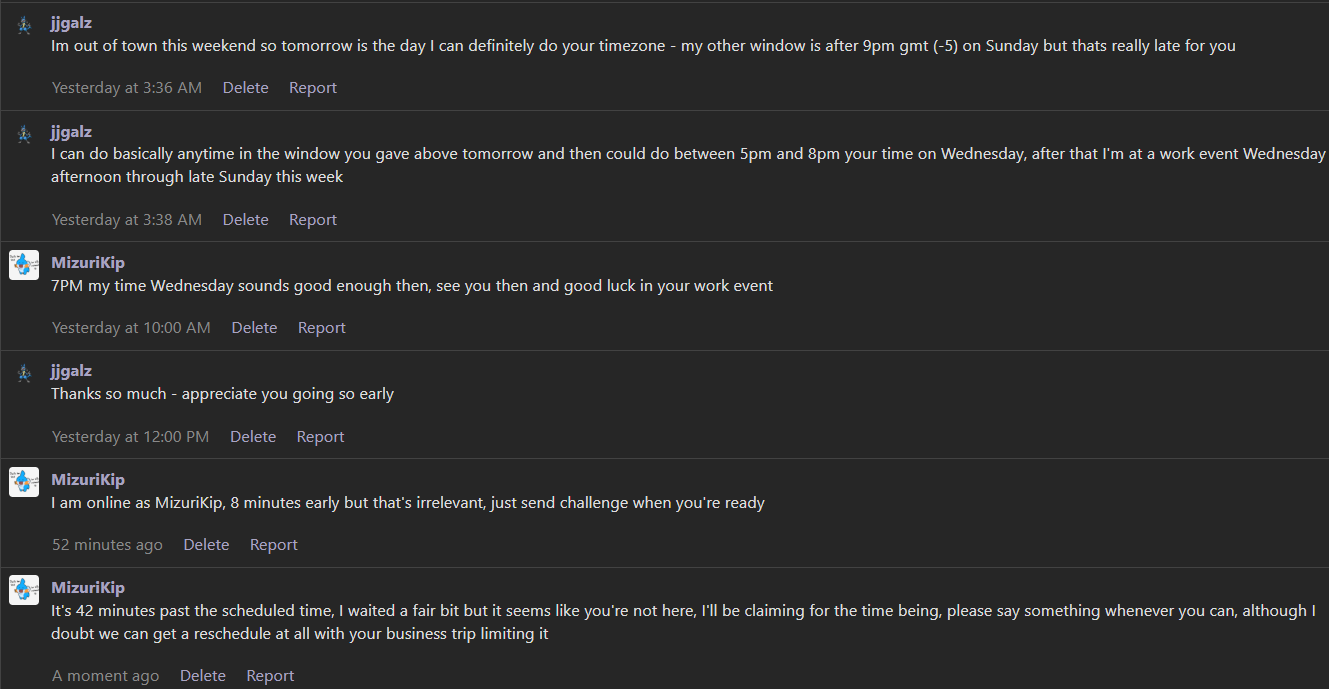
Task: Select jjgalz's avatar next to "Thanks so much"
Action: 24,374
